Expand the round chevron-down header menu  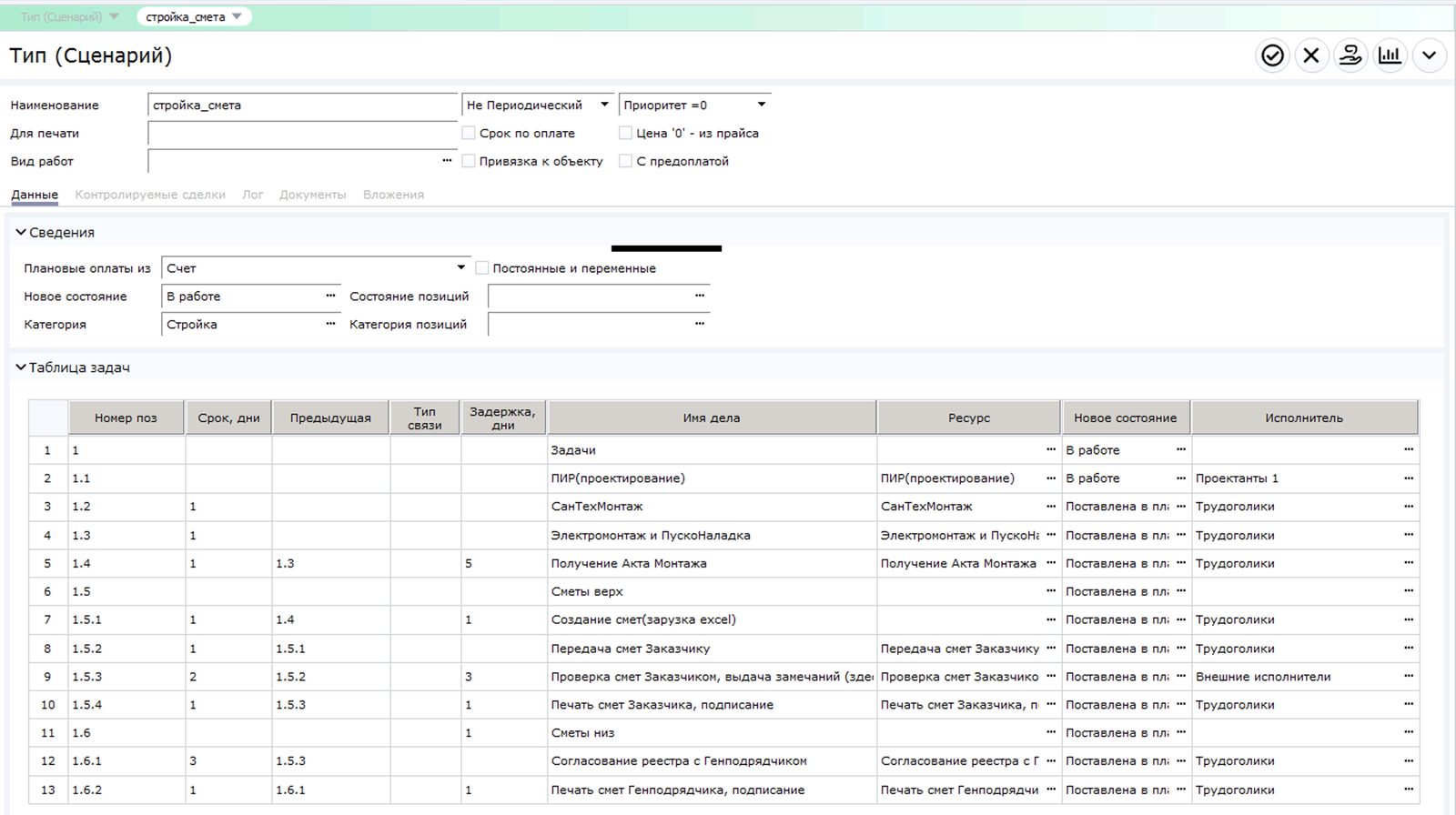pyautogui.click(x=1430, y=55)
